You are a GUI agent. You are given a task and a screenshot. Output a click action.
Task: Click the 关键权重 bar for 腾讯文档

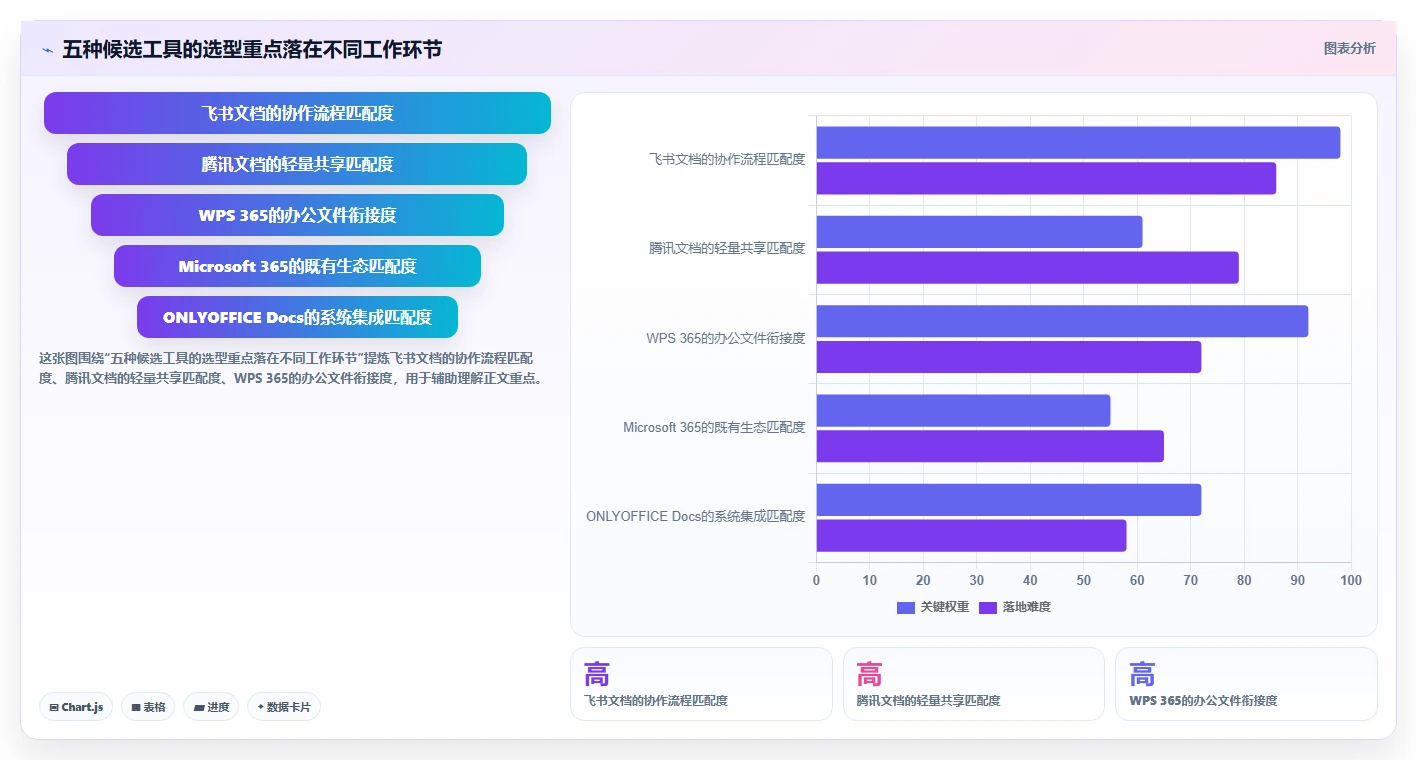coord(979,232)
